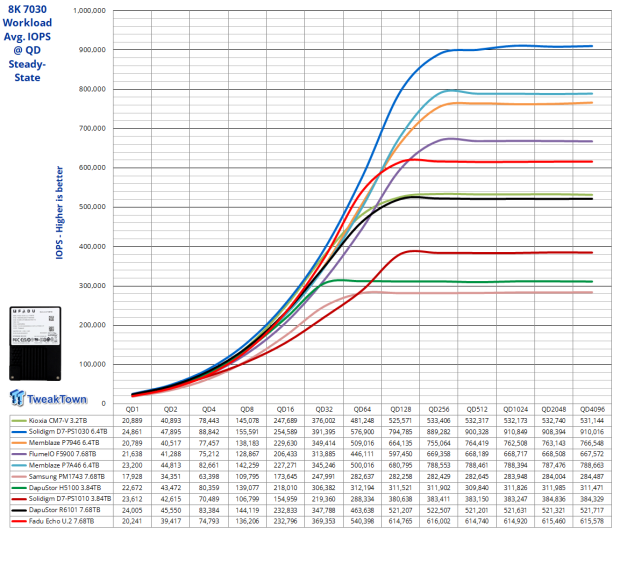Click the Kioxia CM7-V 3.2TB legend label
The width and height of the screenshot is (620, 568).
point(58,421)
